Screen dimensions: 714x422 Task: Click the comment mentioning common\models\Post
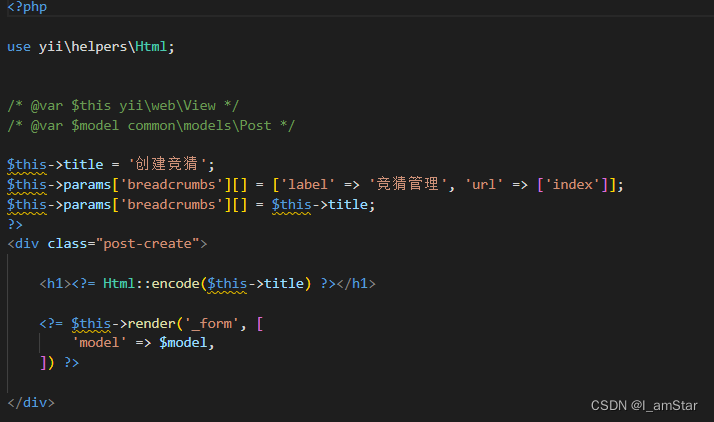(151, 126)
